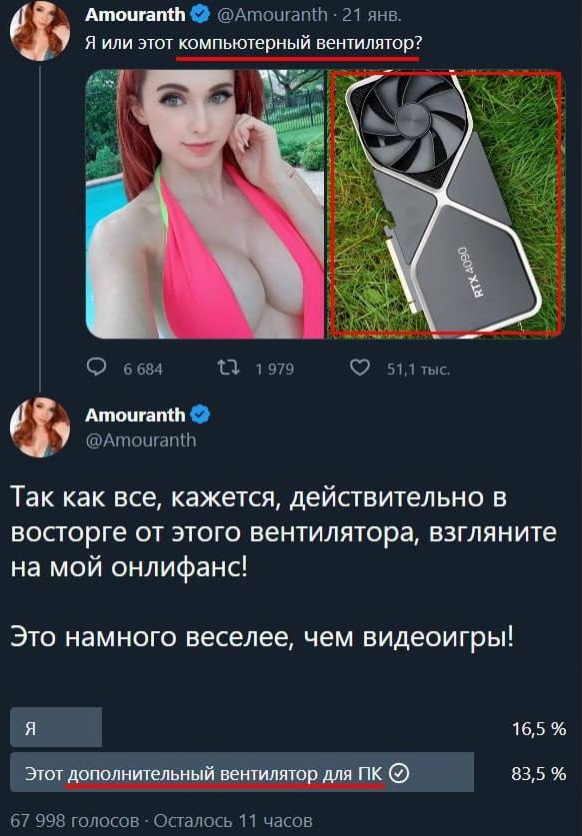
Task: Click the Amouranth name in second tweet
Action: pyautogui.click(x=135, y=415)
